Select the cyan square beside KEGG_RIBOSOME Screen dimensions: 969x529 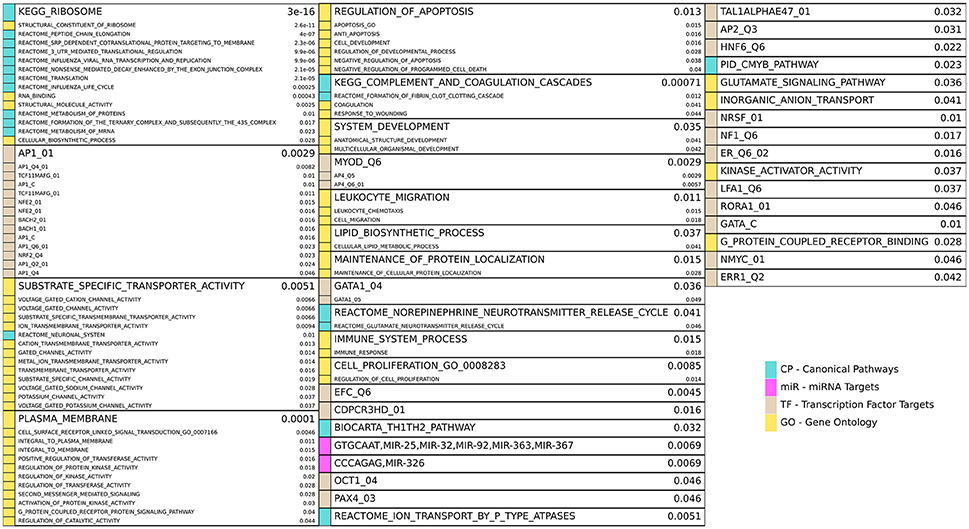[9, 12]
